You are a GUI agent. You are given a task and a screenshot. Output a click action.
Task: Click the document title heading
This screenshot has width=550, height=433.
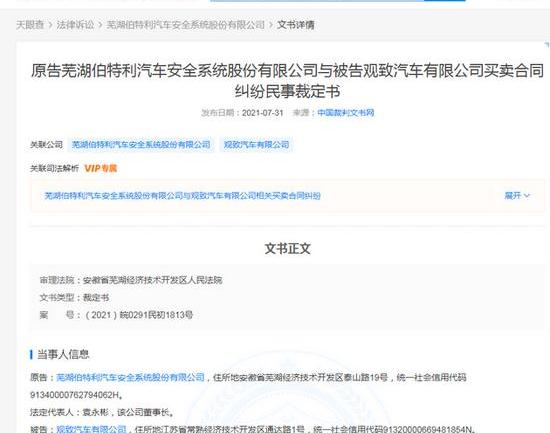pyautogui.click(x=287, y=81)
